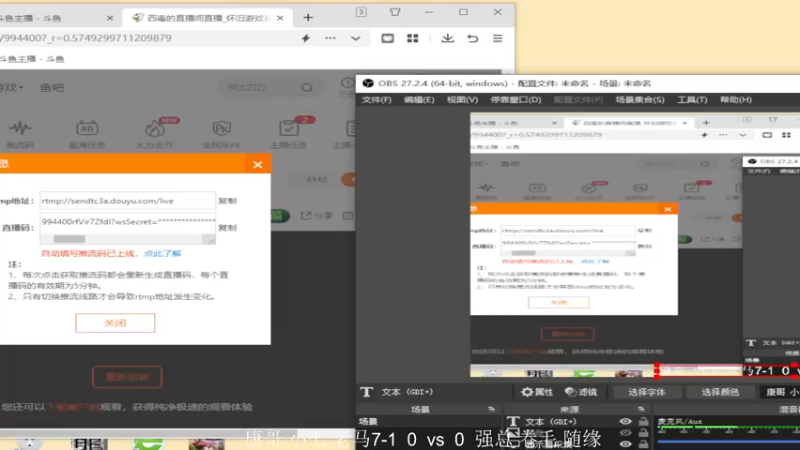
Task: Open OBS 文件(F) menu
Action: point(377,100)
